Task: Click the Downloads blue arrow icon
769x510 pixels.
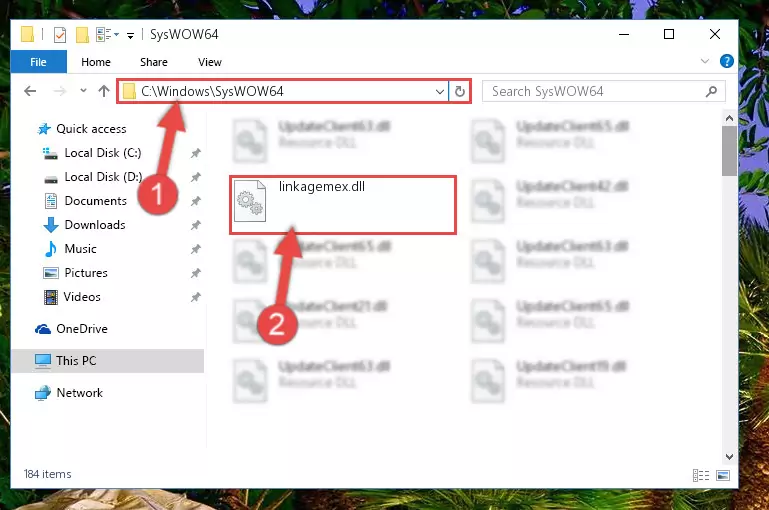Action: point(51,225)
